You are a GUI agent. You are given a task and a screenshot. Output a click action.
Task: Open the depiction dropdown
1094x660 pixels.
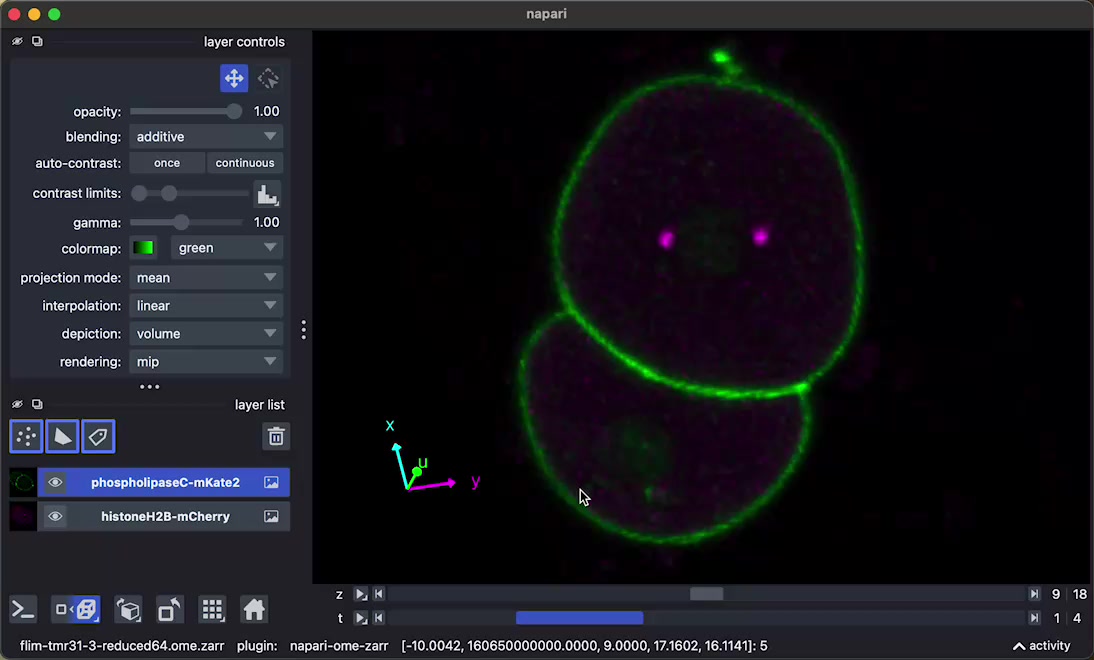[207, 333]
